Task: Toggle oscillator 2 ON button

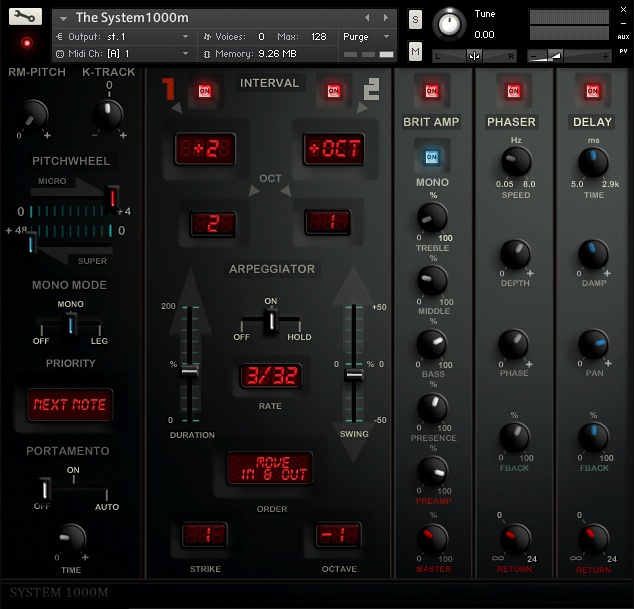Action: coord(334,91)
